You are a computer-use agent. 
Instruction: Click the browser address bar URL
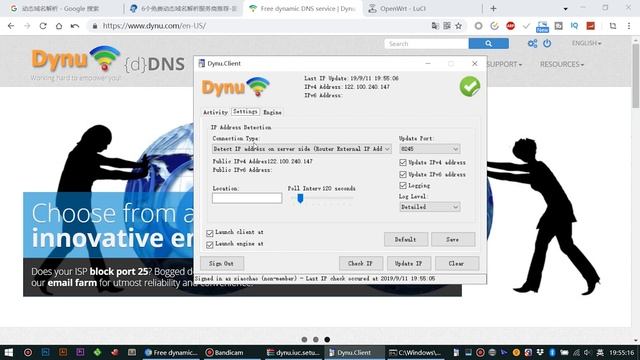(154, 26)
